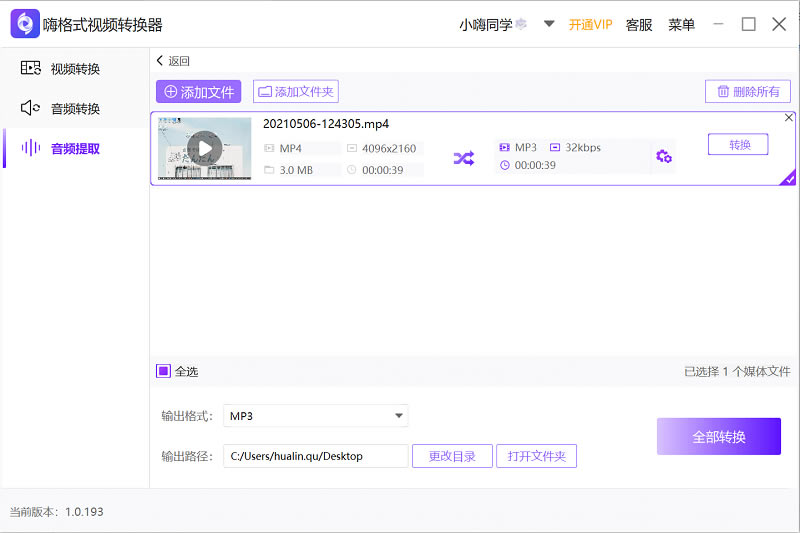Expand the 输出格式 MP3 dropdown
This screenshot has width=800, height=533.
pos(399,416)
